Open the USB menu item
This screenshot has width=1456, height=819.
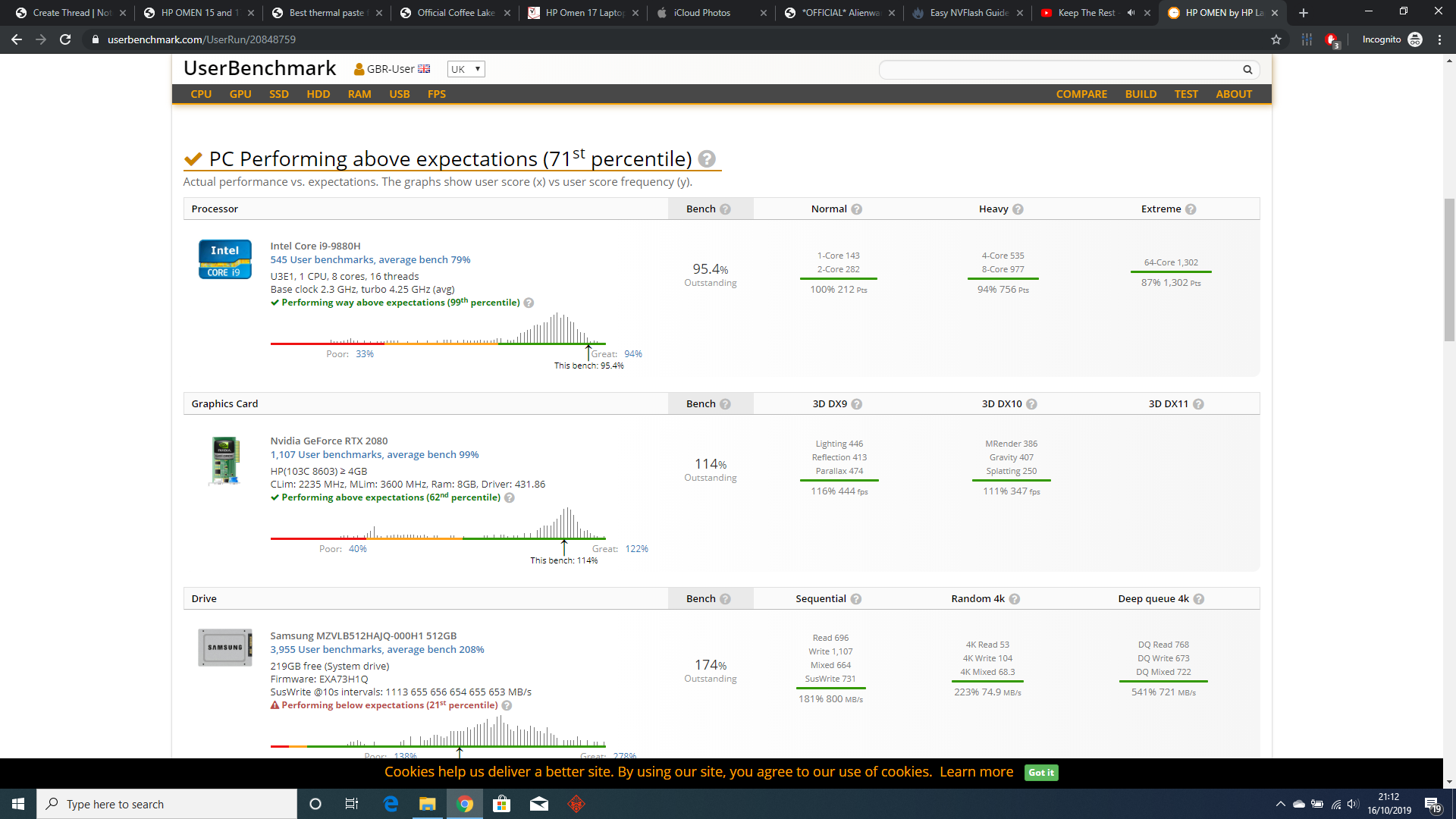(400, 94)
